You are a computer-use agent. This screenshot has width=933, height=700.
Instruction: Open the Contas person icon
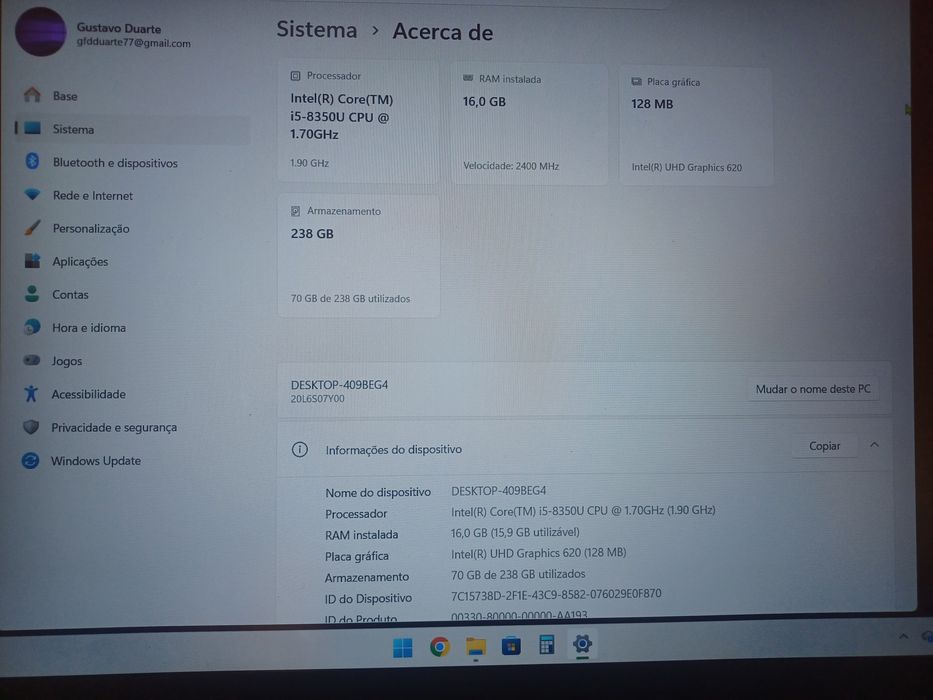click(32, 293)
